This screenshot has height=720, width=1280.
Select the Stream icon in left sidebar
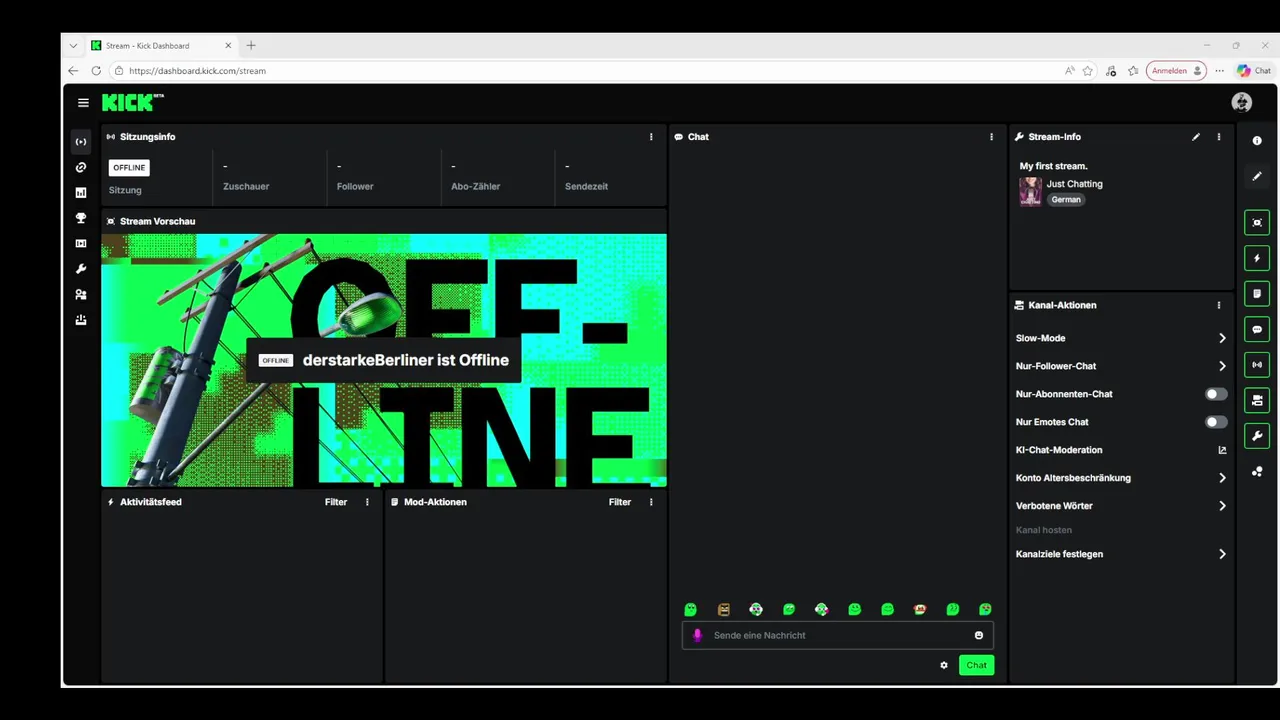tap(81, 142)
